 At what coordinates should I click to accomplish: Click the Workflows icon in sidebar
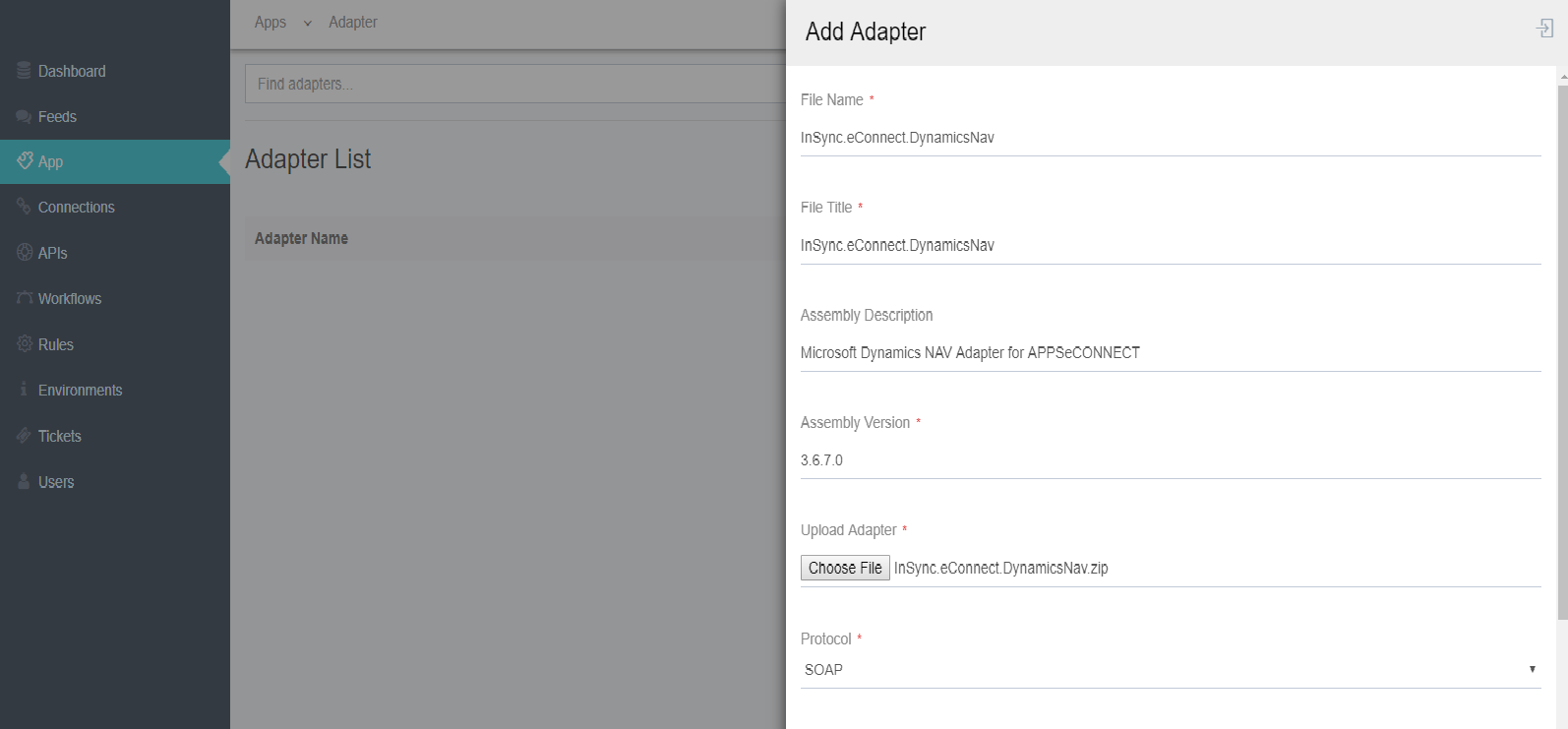click(25, 297)
